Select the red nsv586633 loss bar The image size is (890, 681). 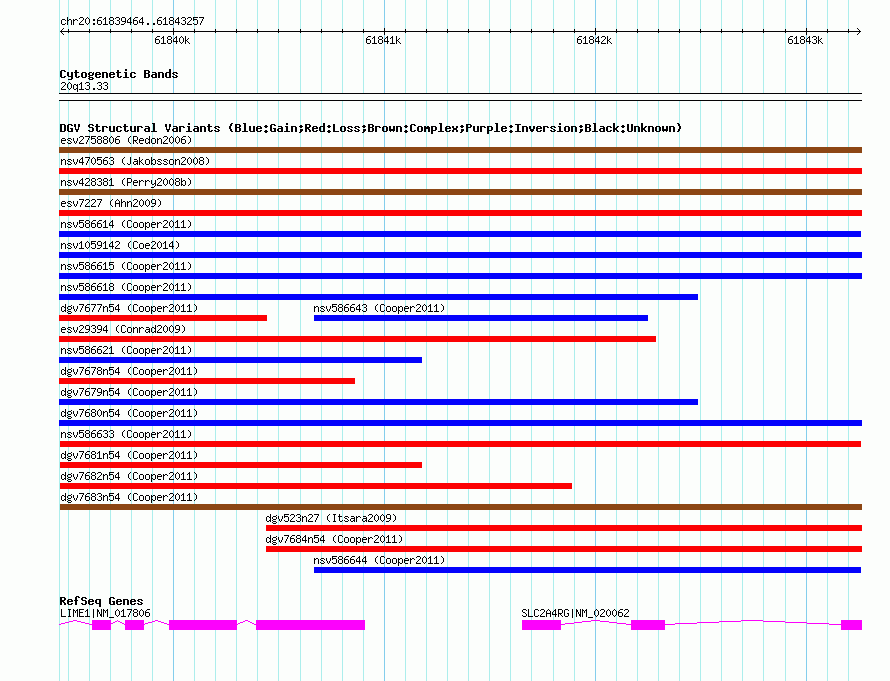(460, 444)
